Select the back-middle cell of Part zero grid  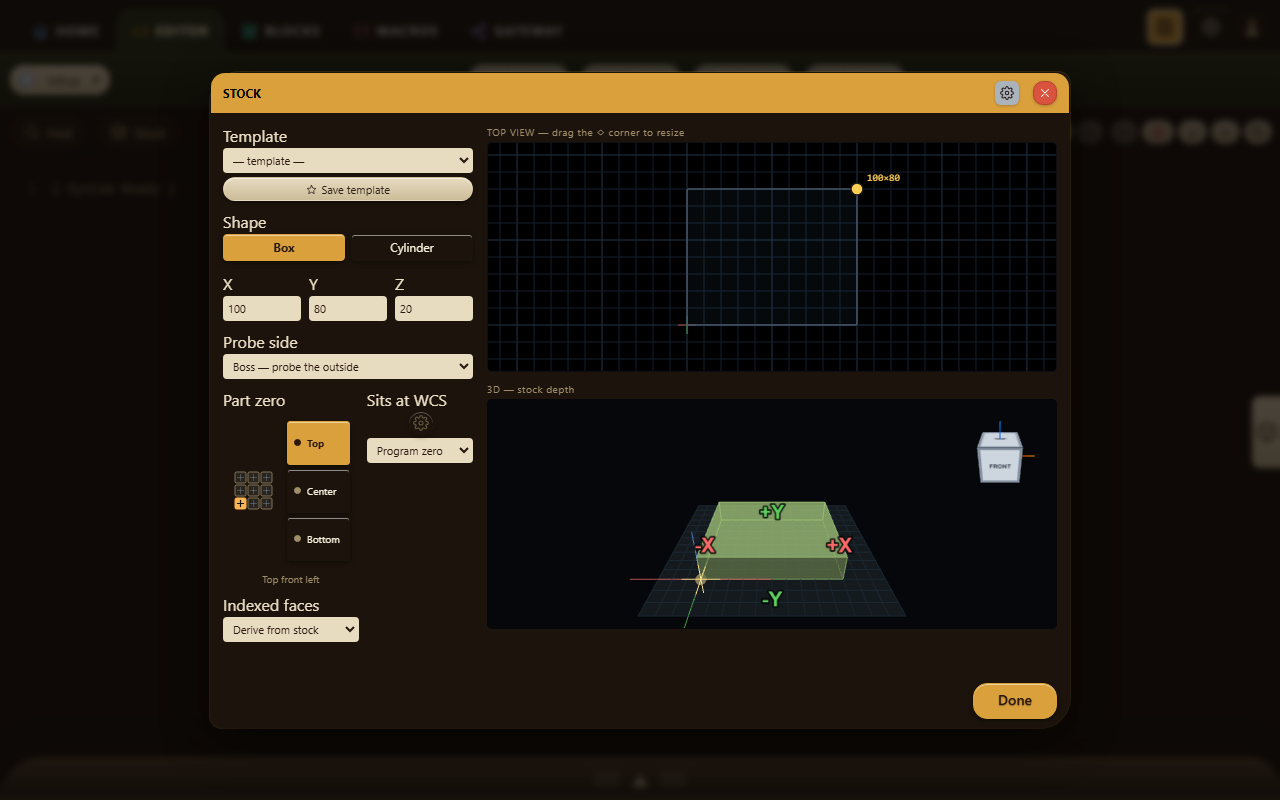click(253, 477)
